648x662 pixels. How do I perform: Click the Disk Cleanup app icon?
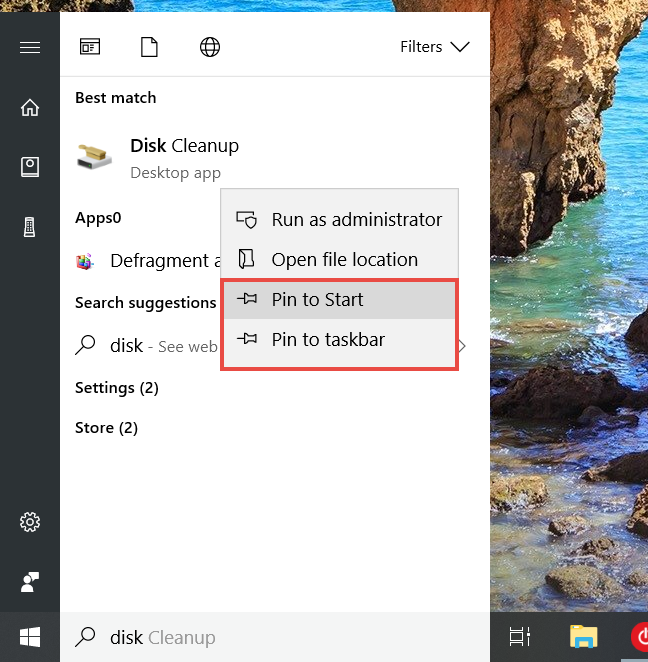click(95, 157)
